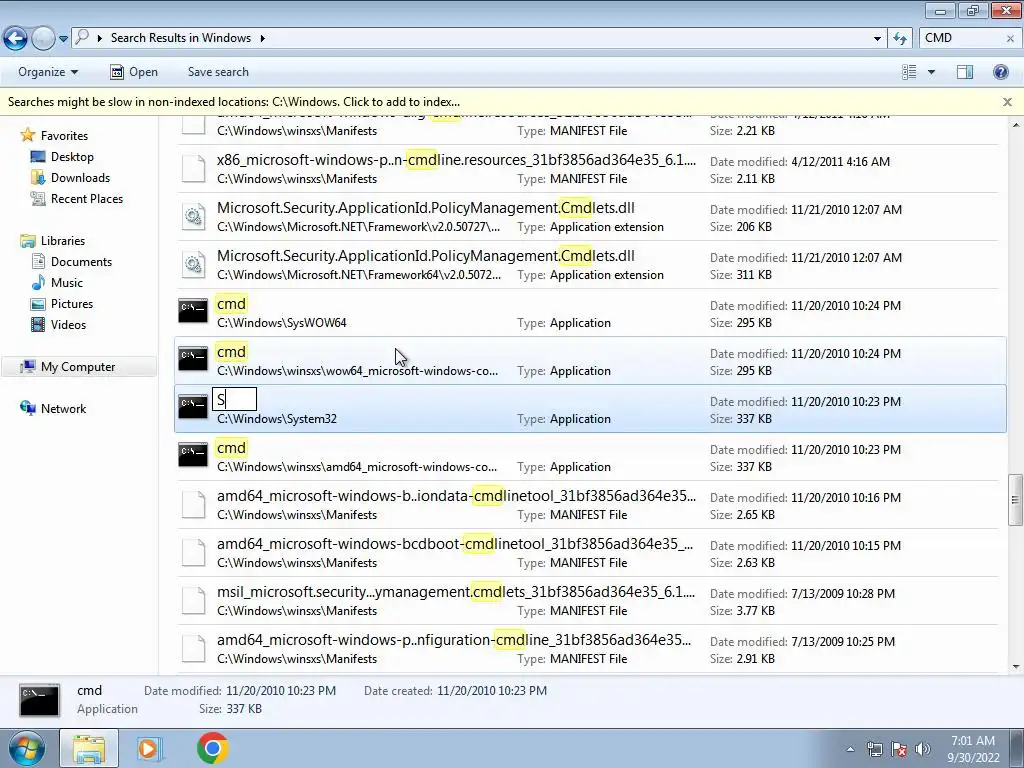This screenshot has height=768, width=1024.
Task: Open Downloads in the navigation pane
Action: click(x=80, y=178)
